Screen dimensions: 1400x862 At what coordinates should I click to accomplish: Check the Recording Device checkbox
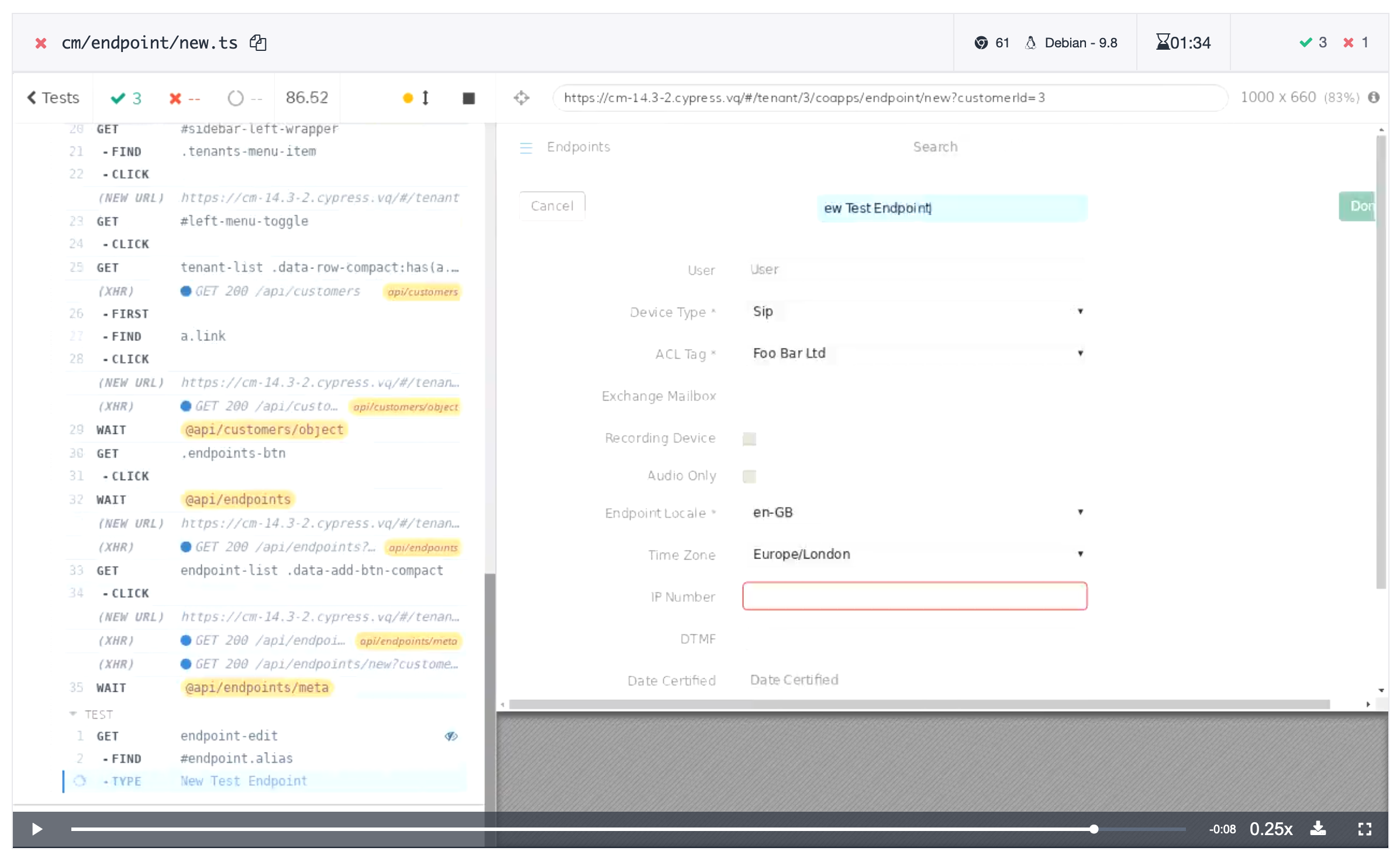(749, 439)
